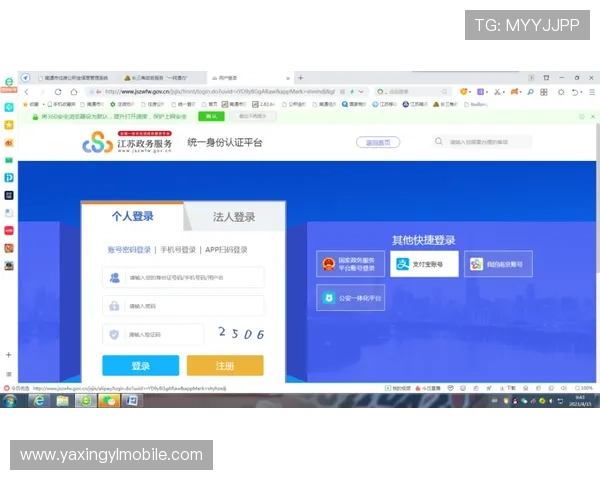This screenshot has height=480, width=600.
Task: Click the blue 登录 button
Action: (x=140, y=366)
